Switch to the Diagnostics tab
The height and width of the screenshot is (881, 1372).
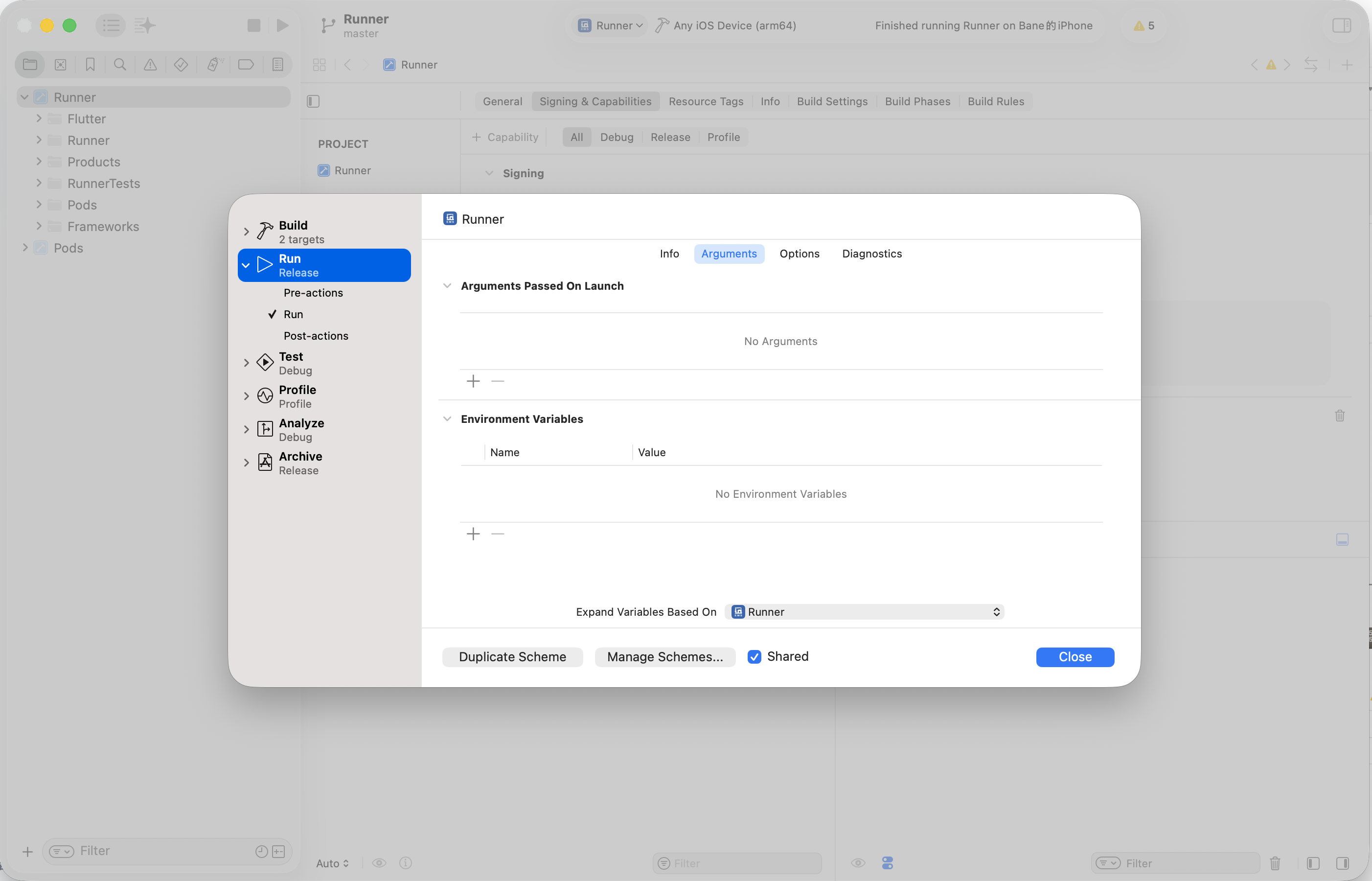coord(871,254)
